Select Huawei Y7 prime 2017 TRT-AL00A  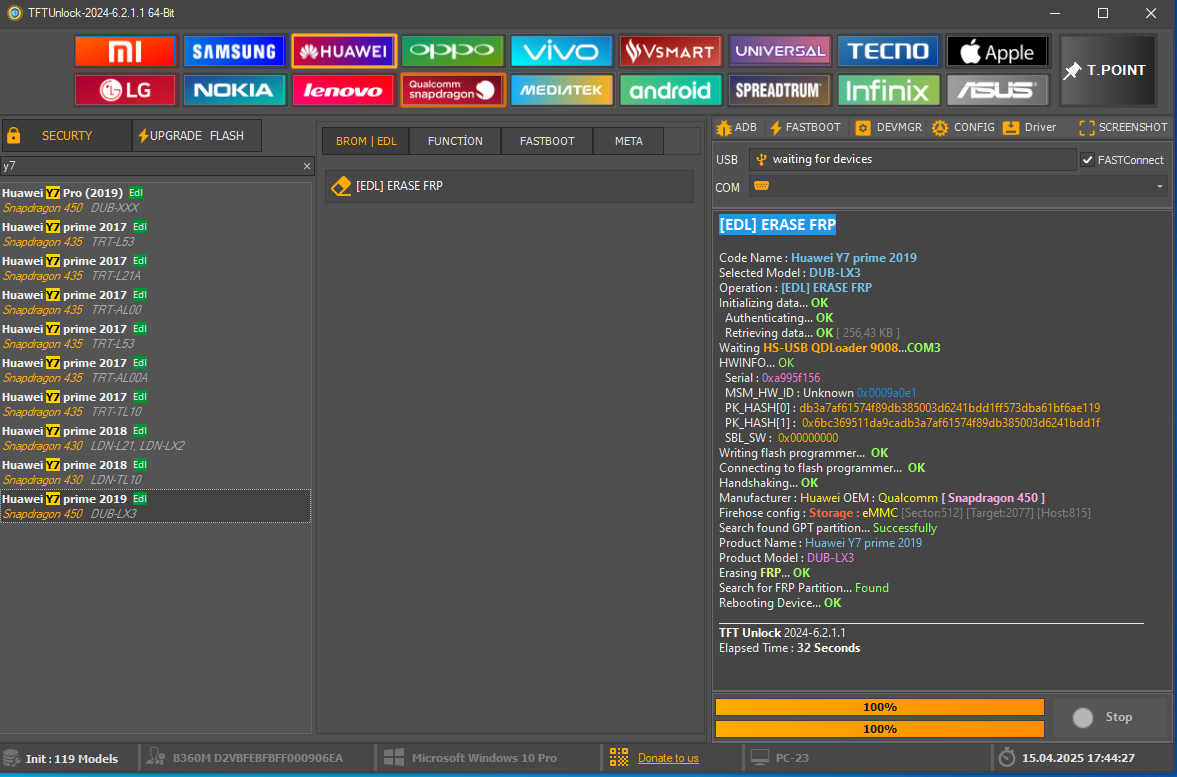tap(155, 370)
